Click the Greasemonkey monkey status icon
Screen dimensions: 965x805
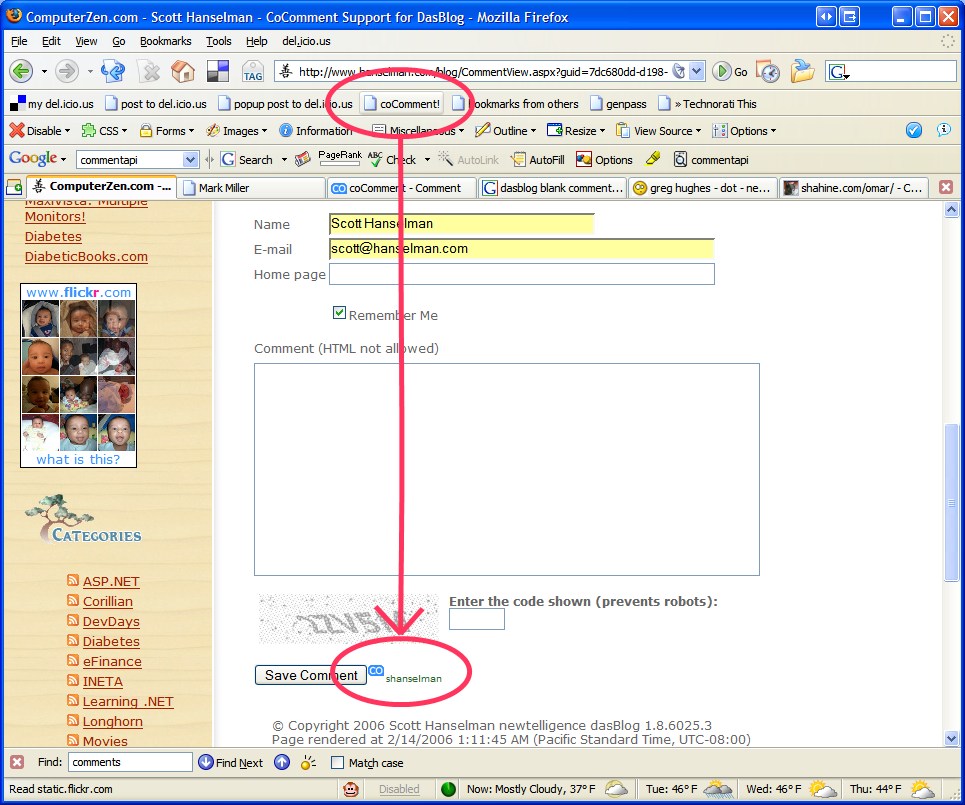351,788
